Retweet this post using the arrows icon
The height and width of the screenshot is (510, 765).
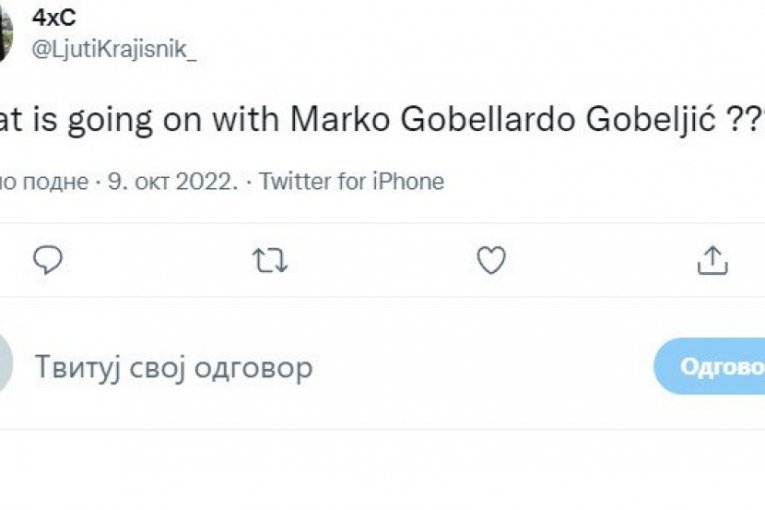269,261
